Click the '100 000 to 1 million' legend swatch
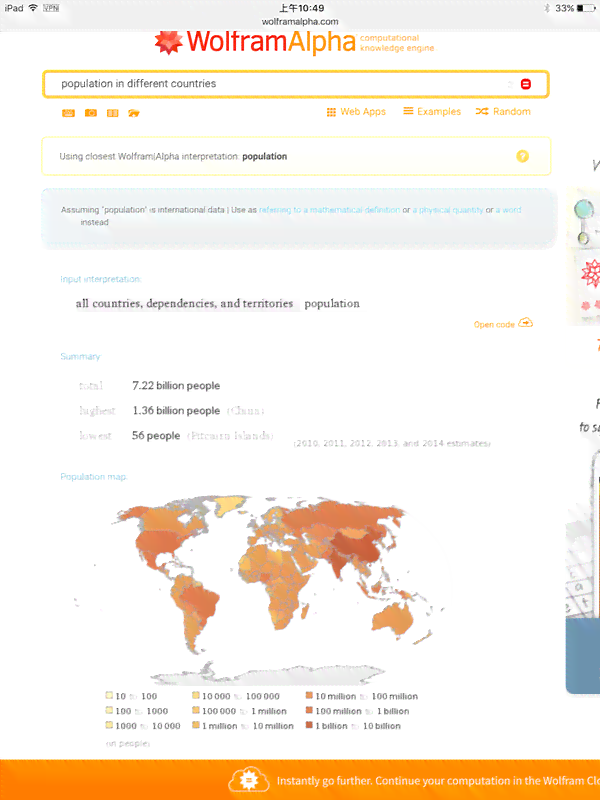 tap(196, 710)
